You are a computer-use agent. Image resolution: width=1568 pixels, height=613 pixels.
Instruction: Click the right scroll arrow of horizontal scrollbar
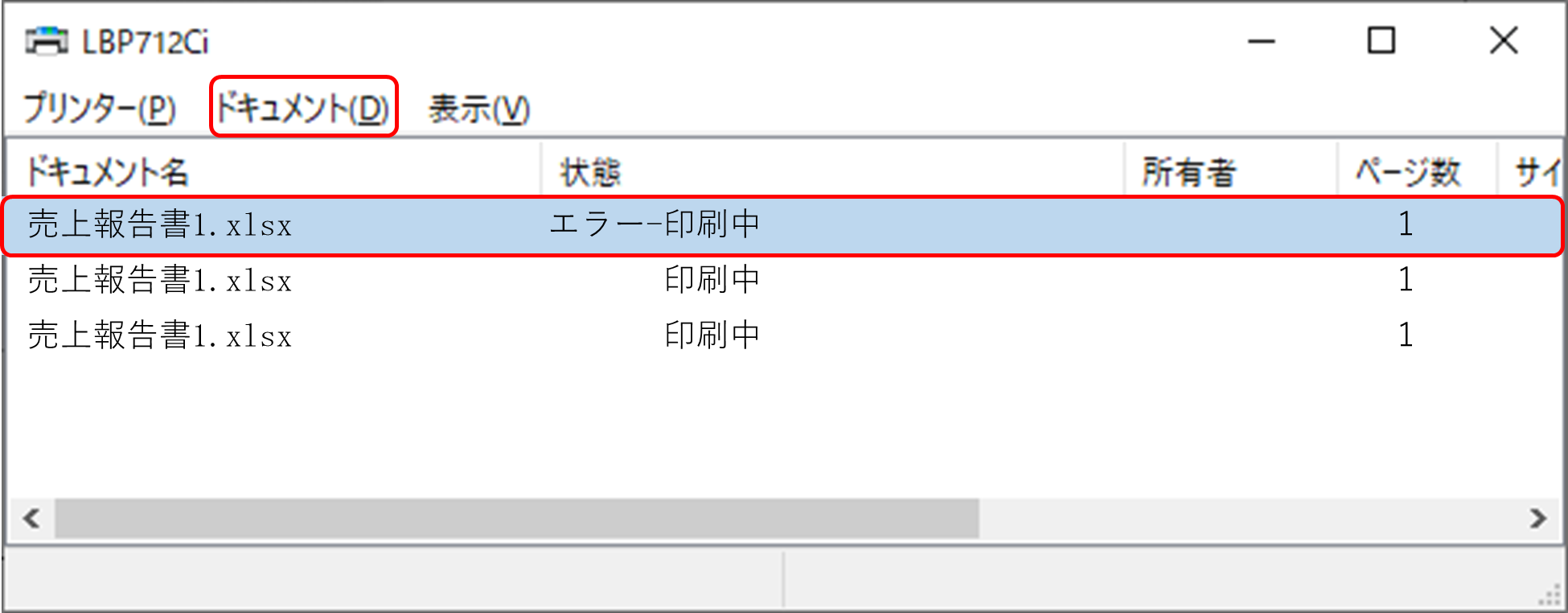[1537, 518]
